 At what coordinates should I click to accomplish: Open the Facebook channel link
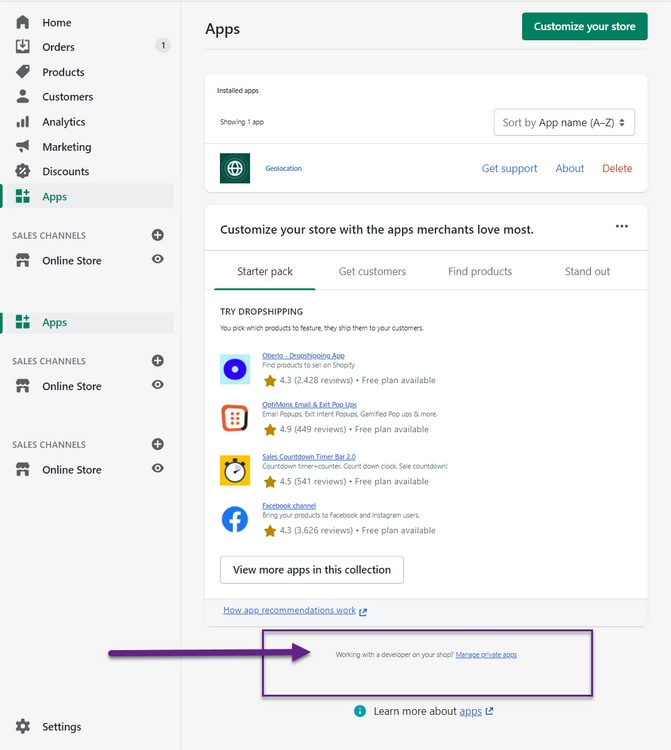(x=289, y=506)
